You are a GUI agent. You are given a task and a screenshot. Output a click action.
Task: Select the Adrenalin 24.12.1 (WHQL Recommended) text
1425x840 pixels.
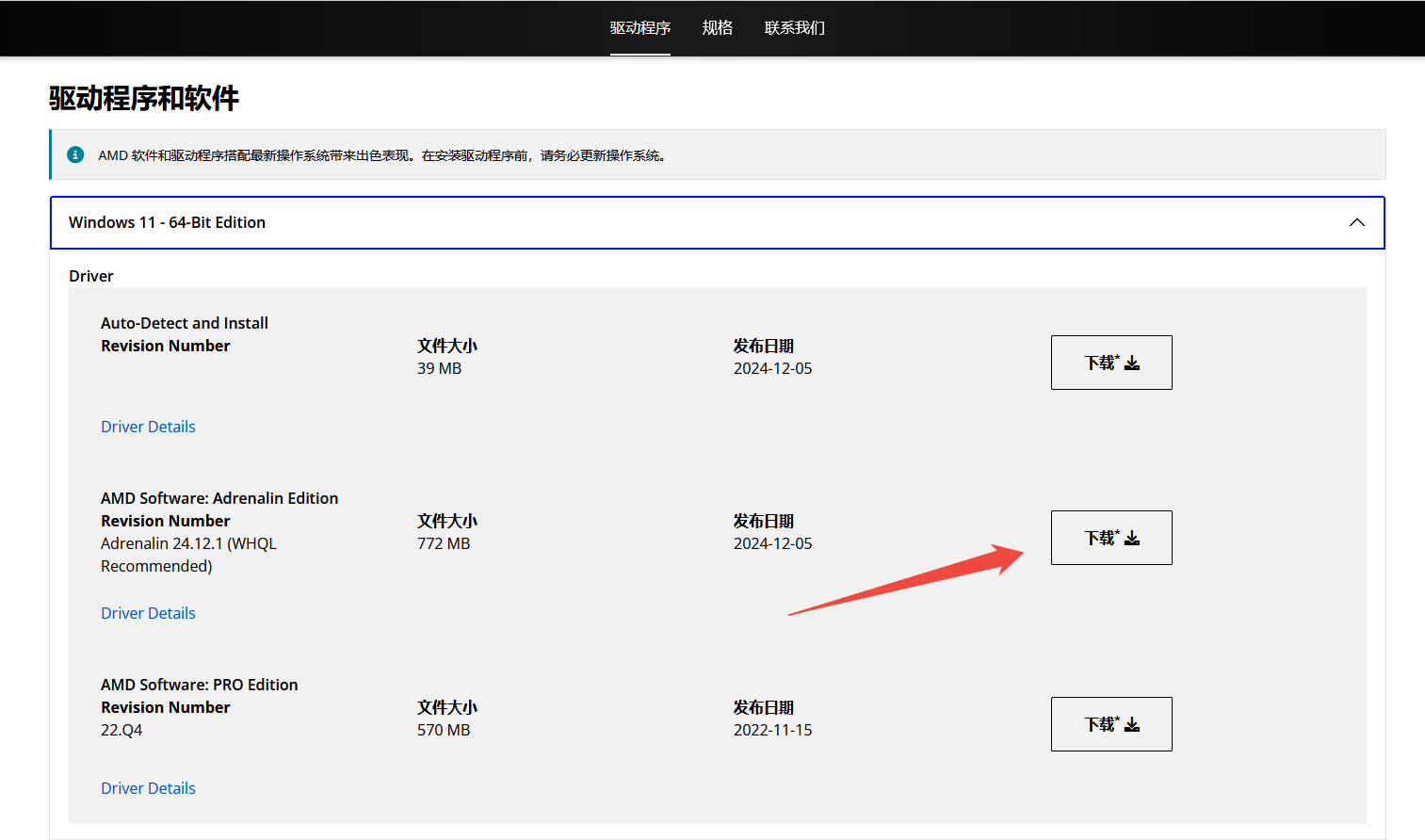point(188,555)
